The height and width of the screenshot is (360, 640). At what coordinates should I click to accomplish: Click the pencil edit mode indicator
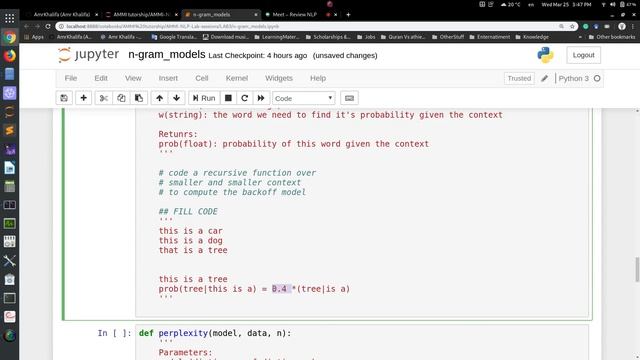pos(544,78)
